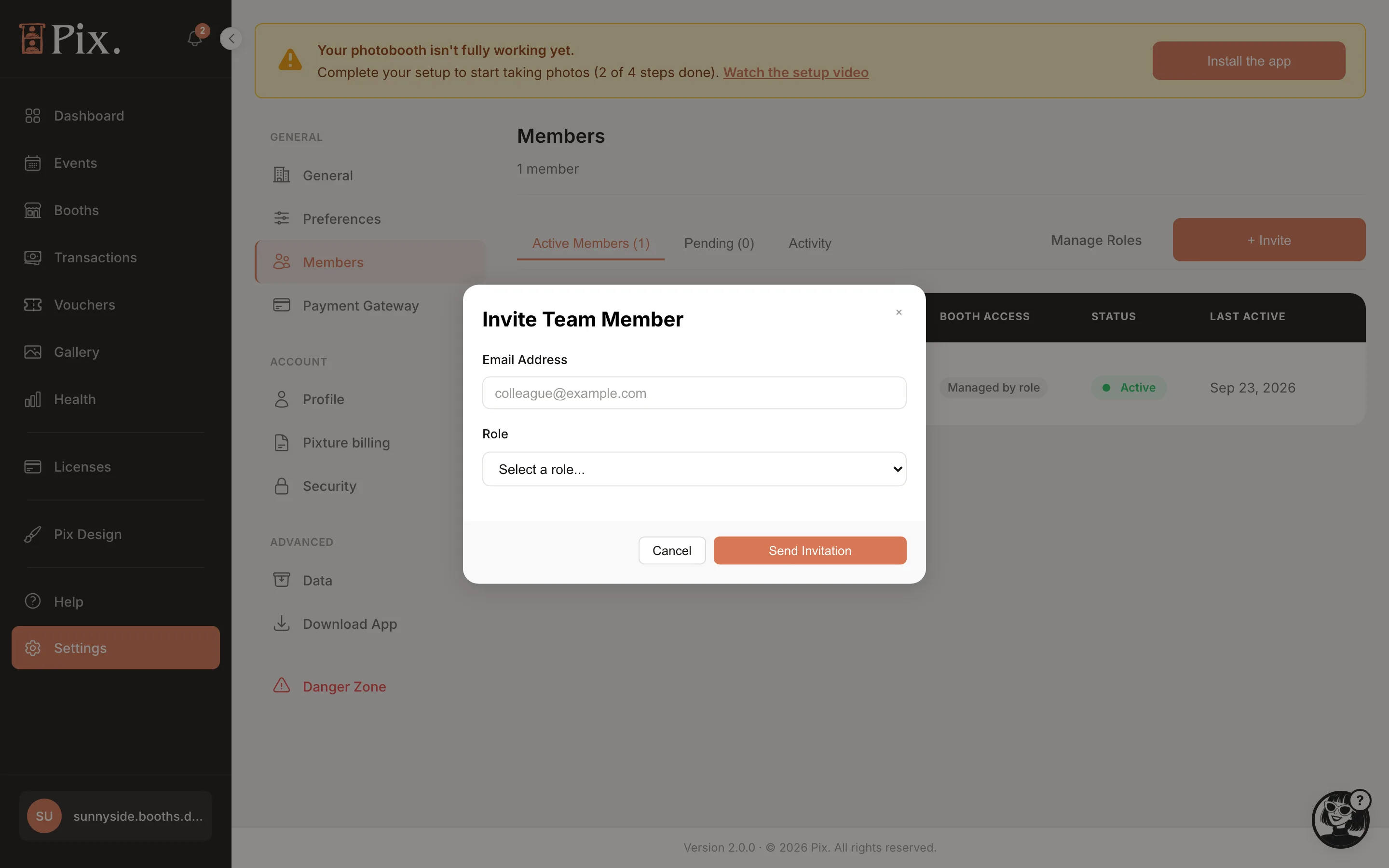The image size is (1389, 868).
Task: Open the Select a role dropdown
Action: pyautogui.click(x=694, y=469)
